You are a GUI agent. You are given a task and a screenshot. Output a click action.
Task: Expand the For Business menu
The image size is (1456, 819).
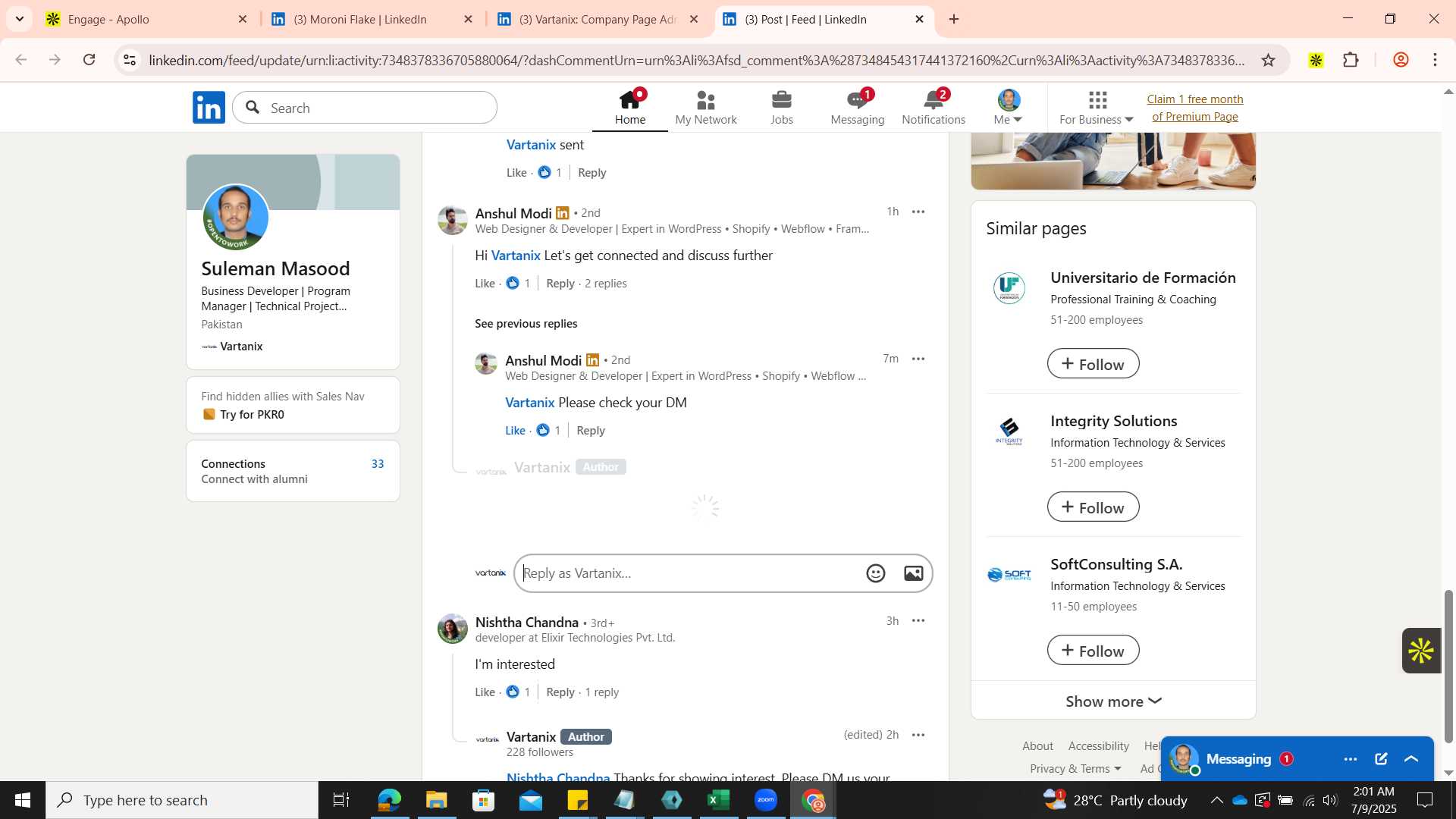(x=1097, y=108)
